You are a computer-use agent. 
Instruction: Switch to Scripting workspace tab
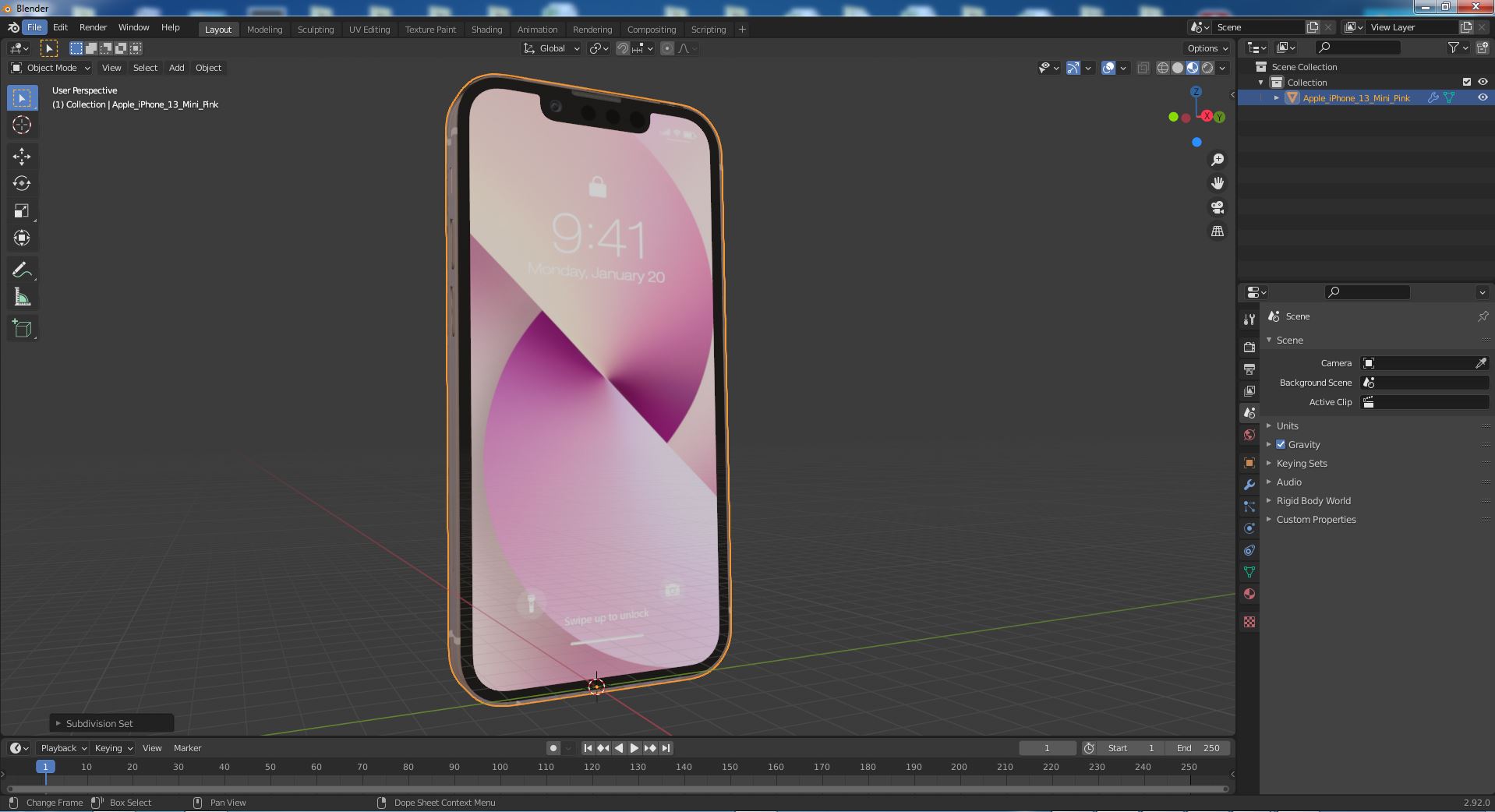tap(709, 30)
